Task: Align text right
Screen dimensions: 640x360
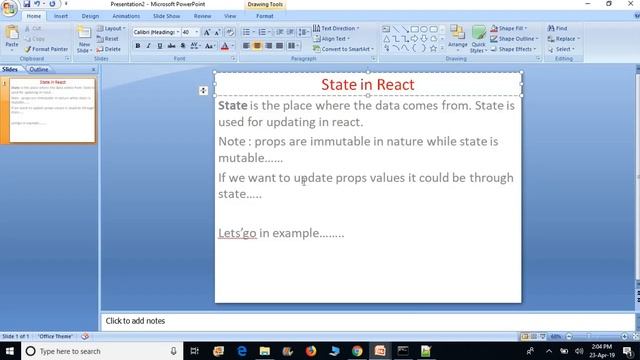Action: (269, 46)
